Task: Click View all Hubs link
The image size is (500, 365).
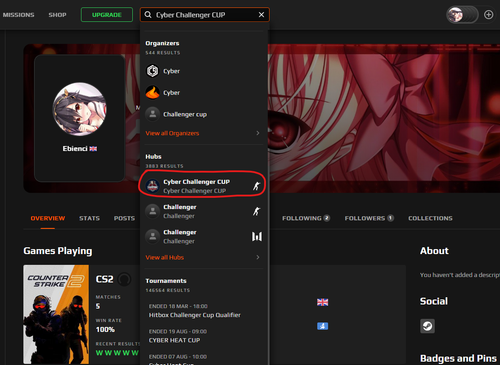Action: tap(165, 257)
